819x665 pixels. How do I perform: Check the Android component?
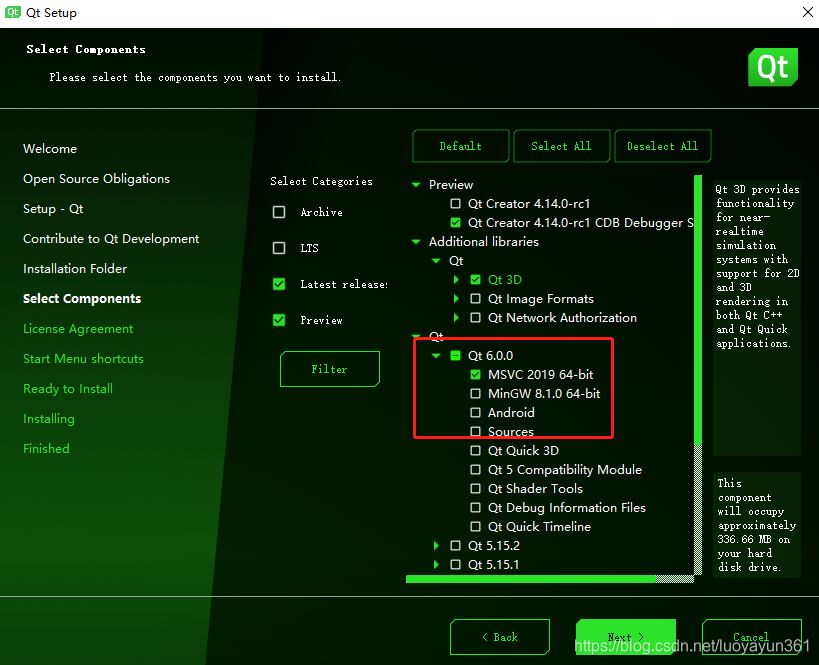pos(475,413)
